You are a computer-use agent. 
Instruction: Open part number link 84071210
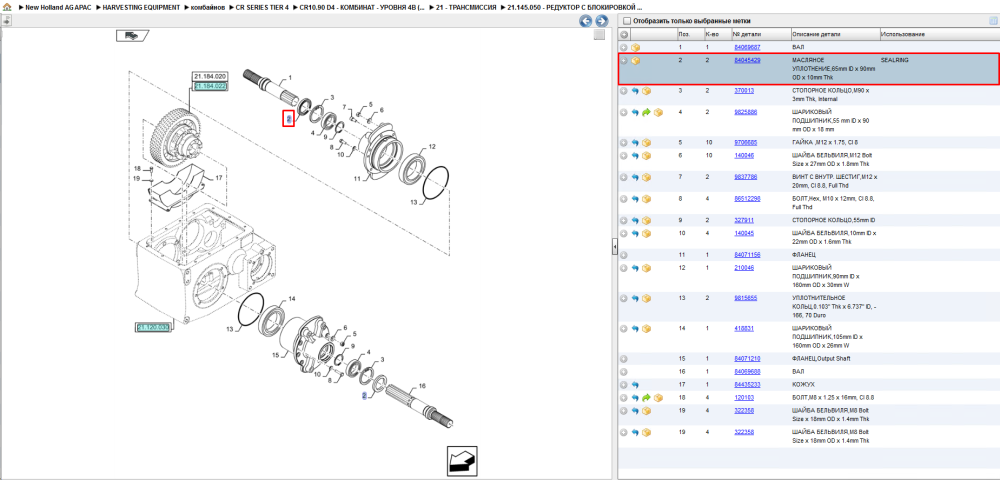(747, 359)
